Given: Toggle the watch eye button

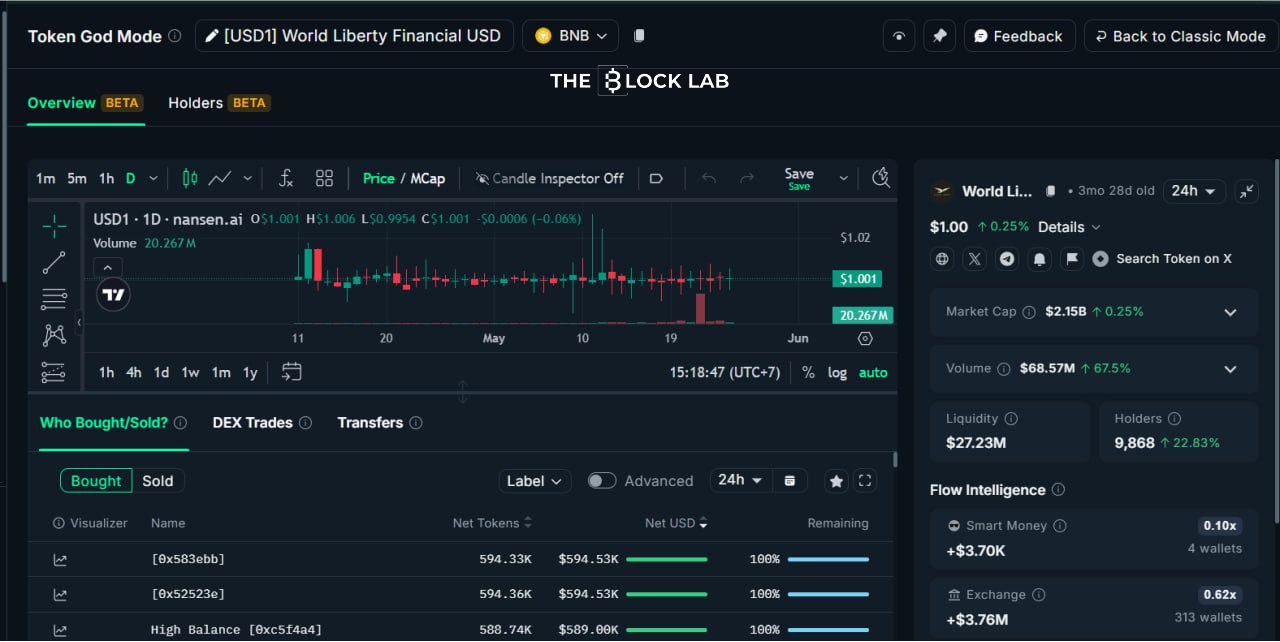Looking at the screenshot, I should [899, 36].
